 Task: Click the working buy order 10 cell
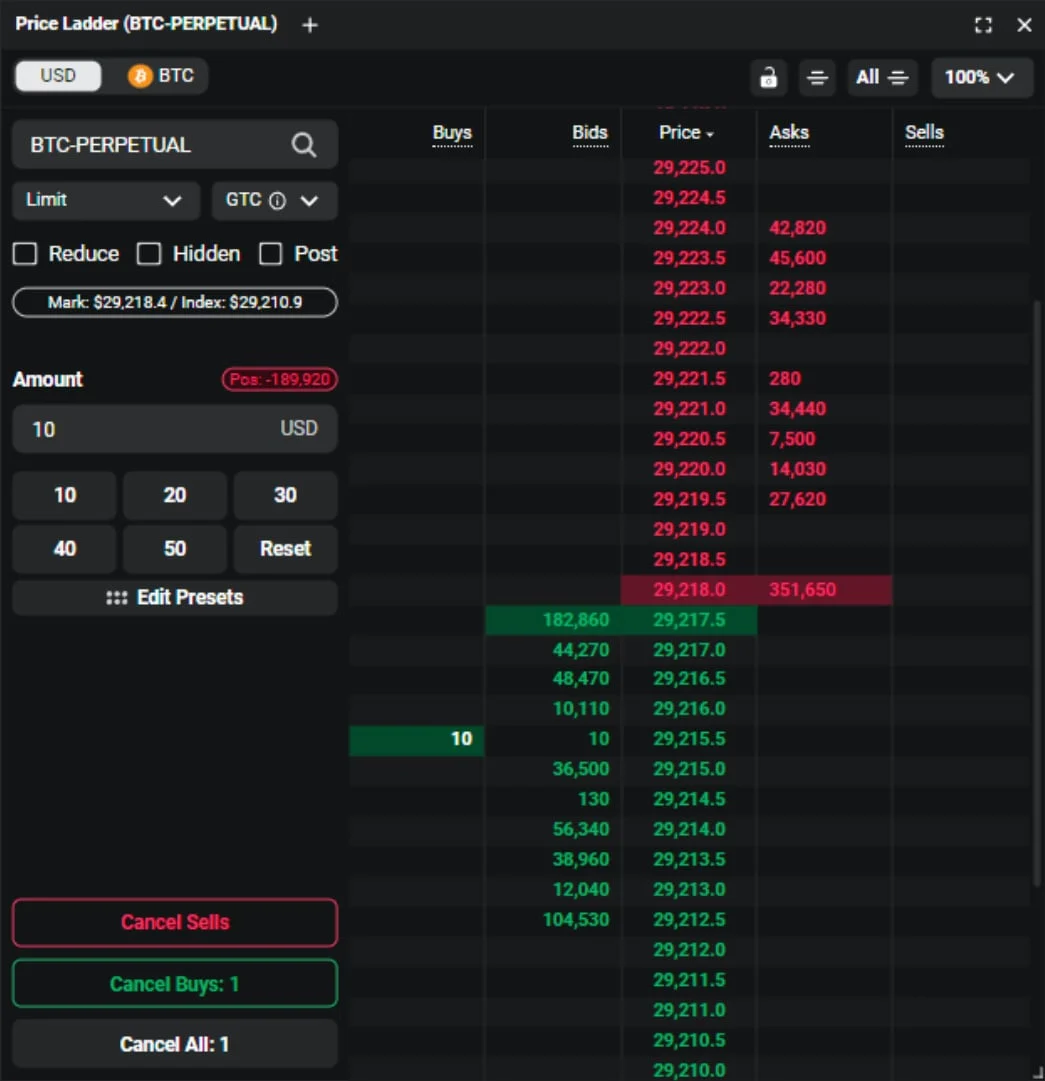click(x=417, y=739)
